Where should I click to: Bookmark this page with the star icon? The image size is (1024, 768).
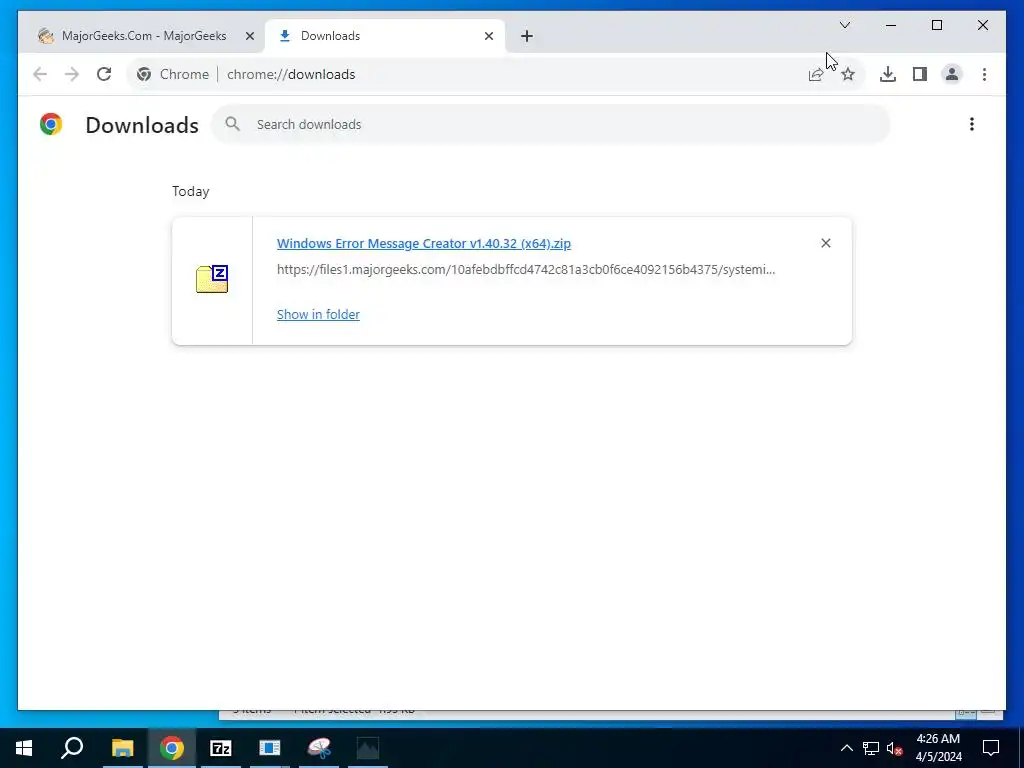(848, 74)
